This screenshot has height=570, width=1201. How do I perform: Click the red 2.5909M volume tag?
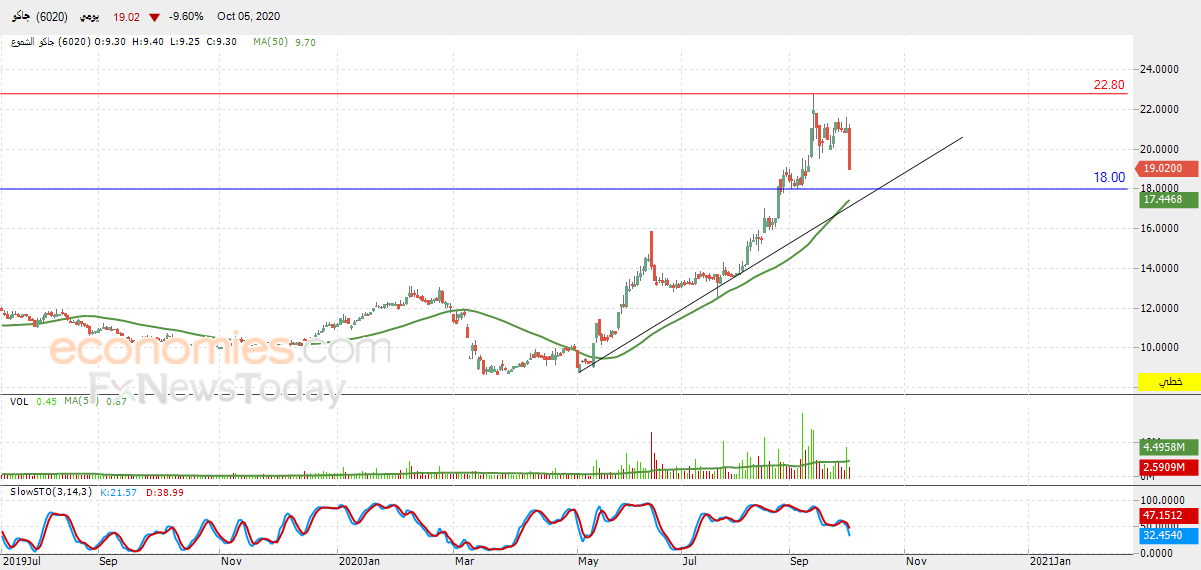point(1165,467)
